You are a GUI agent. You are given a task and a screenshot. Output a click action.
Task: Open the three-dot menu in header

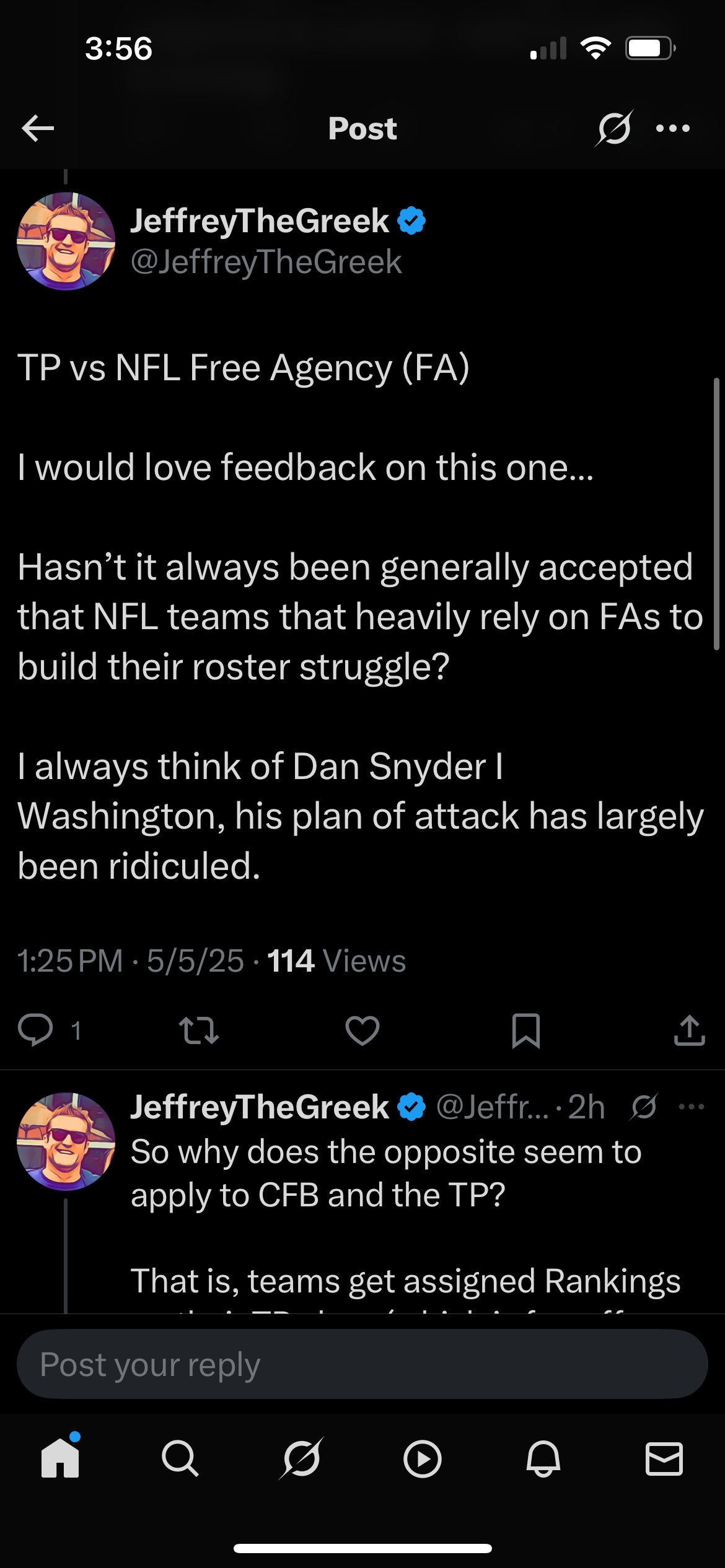pos(673,128)
